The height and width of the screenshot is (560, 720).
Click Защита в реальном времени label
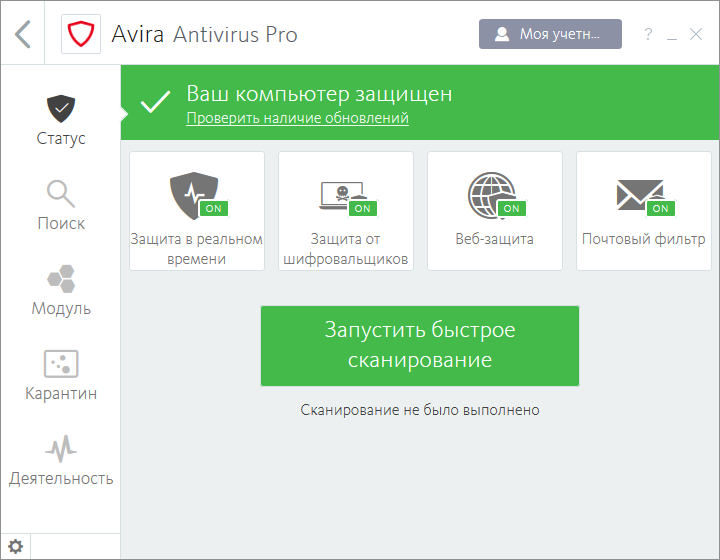coord(197,249)
